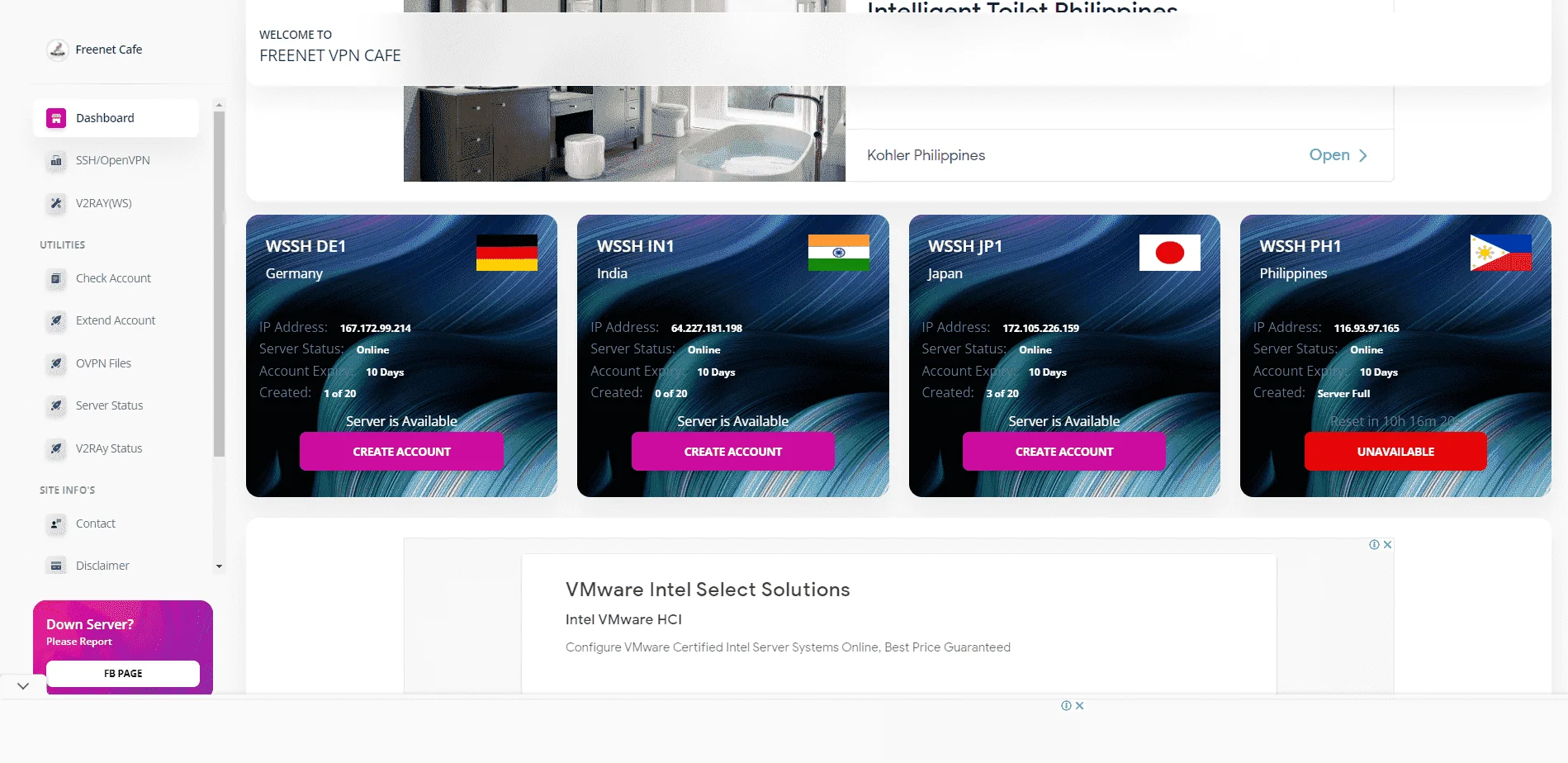Click the FB PAGE button

(123, 674)
